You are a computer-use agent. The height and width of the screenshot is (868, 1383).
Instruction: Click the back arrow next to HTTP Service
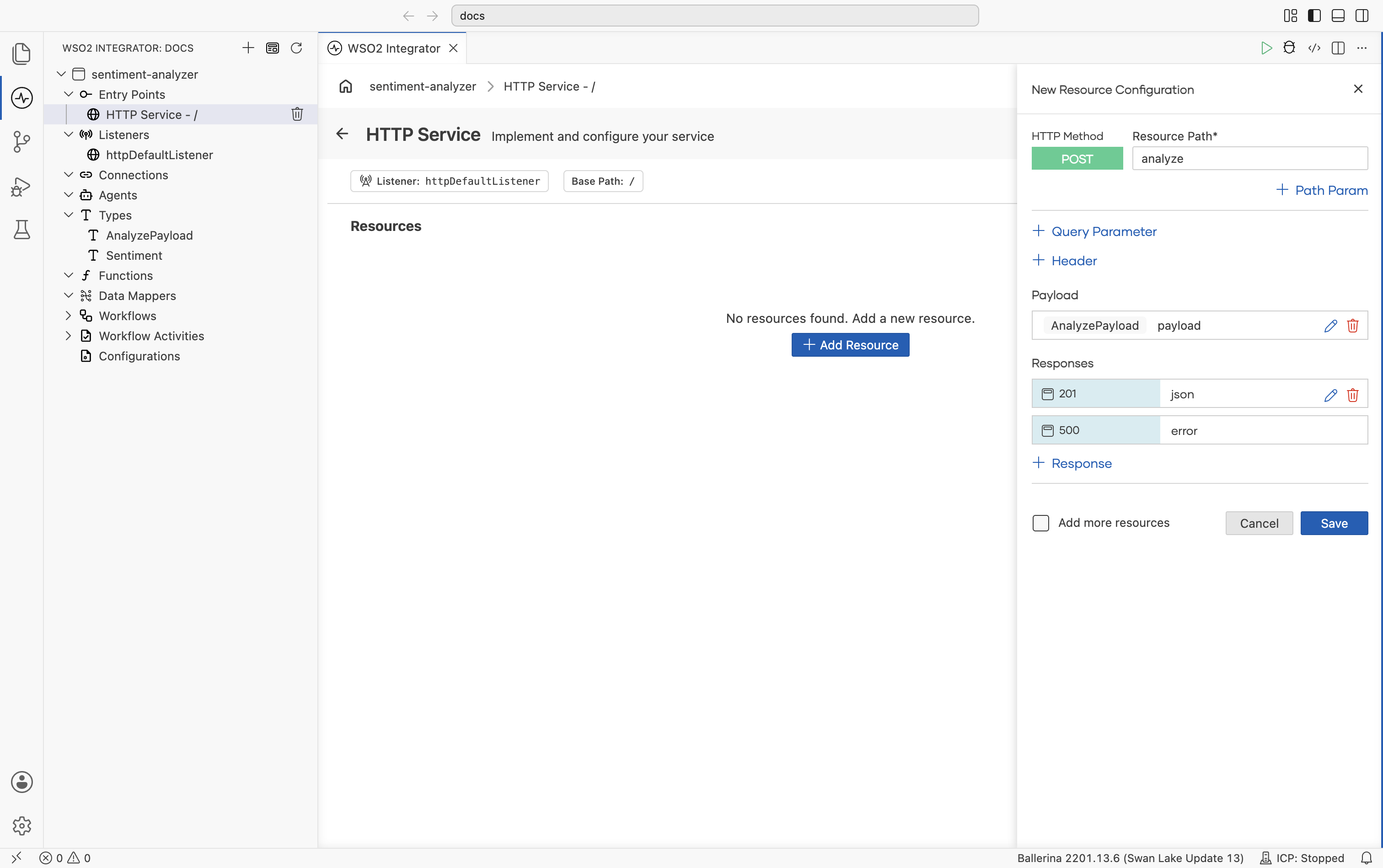342,134
